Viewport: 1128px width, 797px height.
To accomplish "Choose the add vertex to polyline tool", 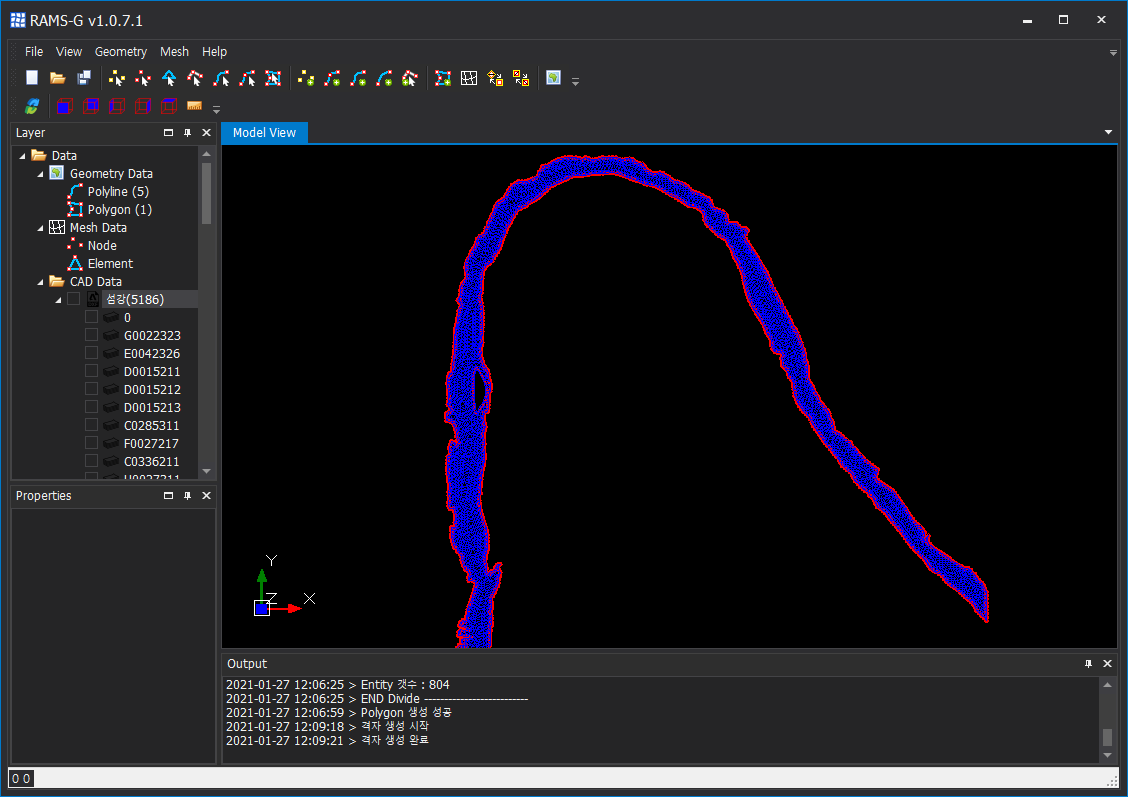I will coord(409,78).
